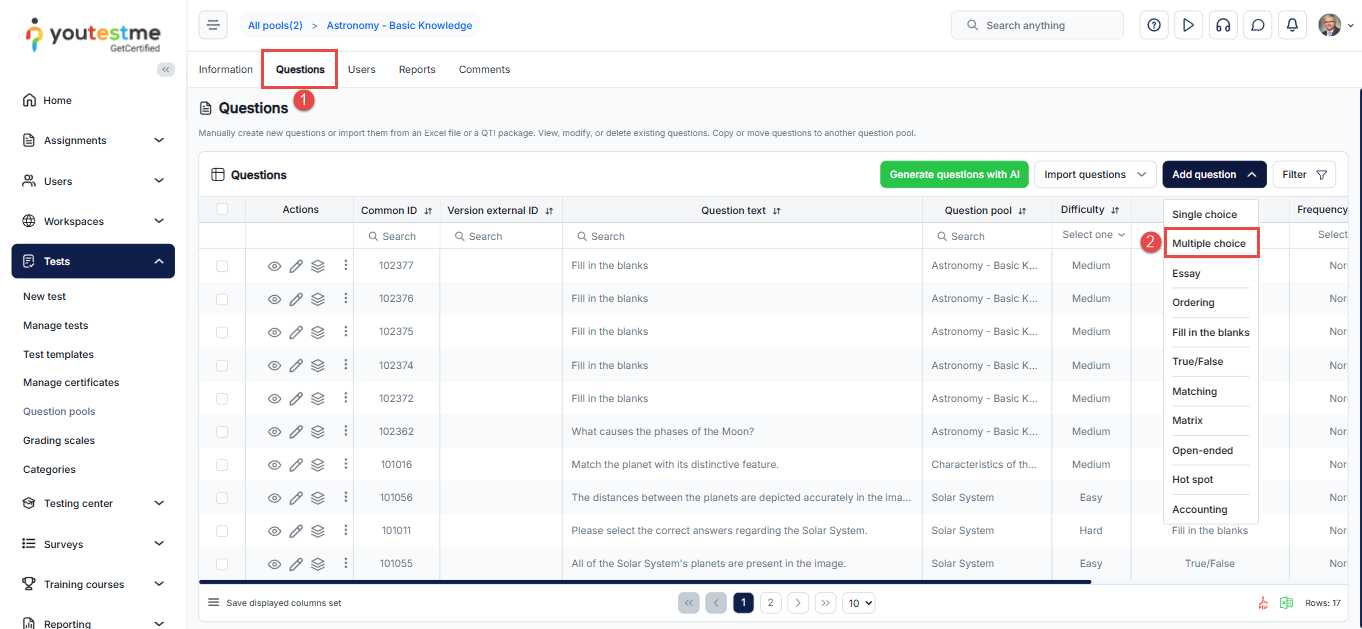Click the help question mark icon
This screenshot has height=629, width=1362.
pyautogui.click(x=1154, y=26)
